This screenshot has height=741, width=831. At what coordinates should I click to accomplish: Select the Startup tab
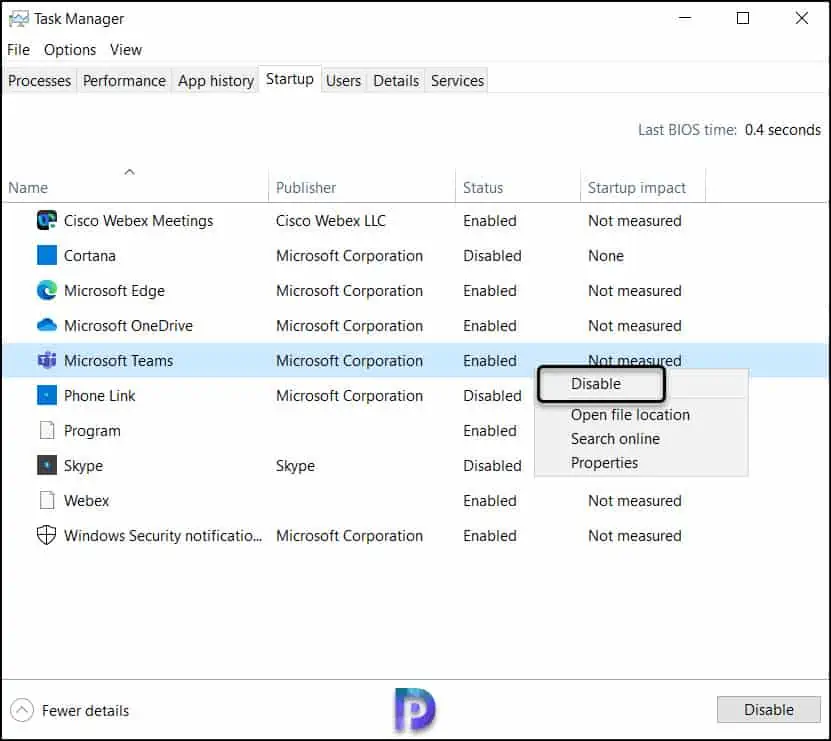point(289,79)
